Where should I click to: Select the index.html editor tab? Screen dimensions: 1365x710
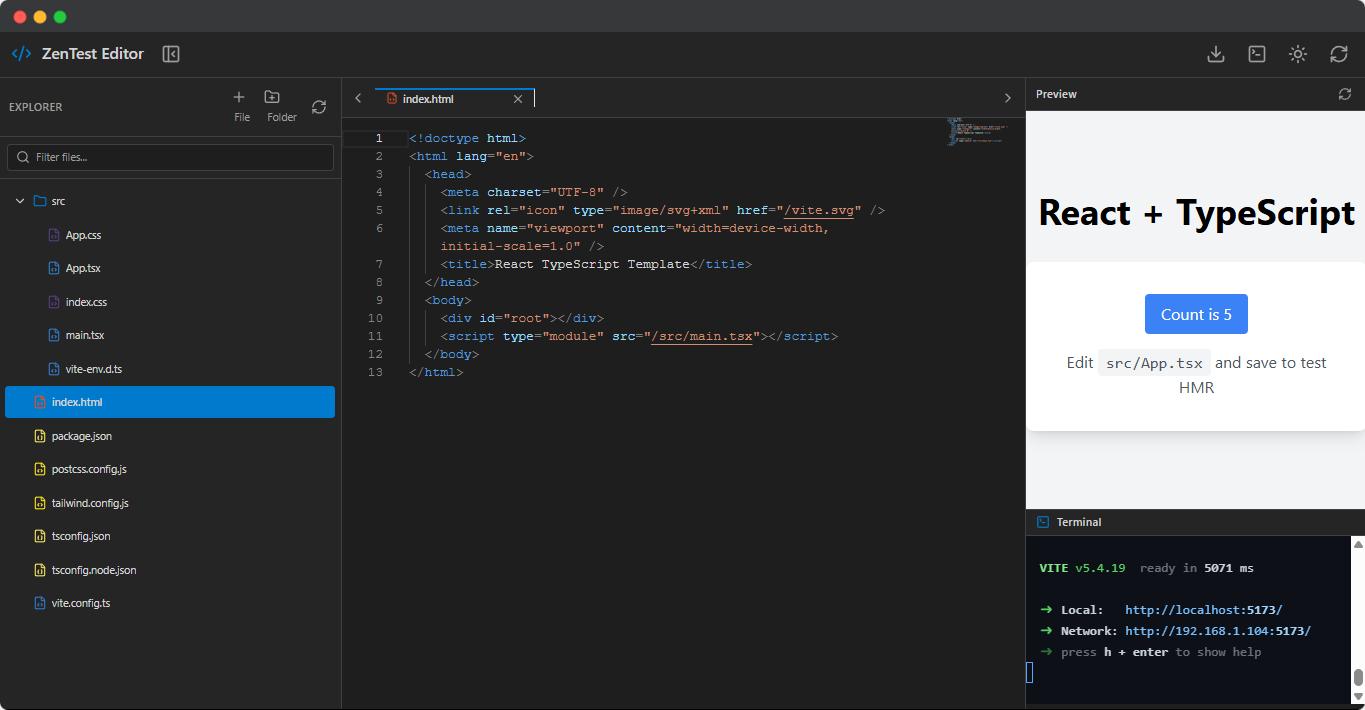point(428,99)
